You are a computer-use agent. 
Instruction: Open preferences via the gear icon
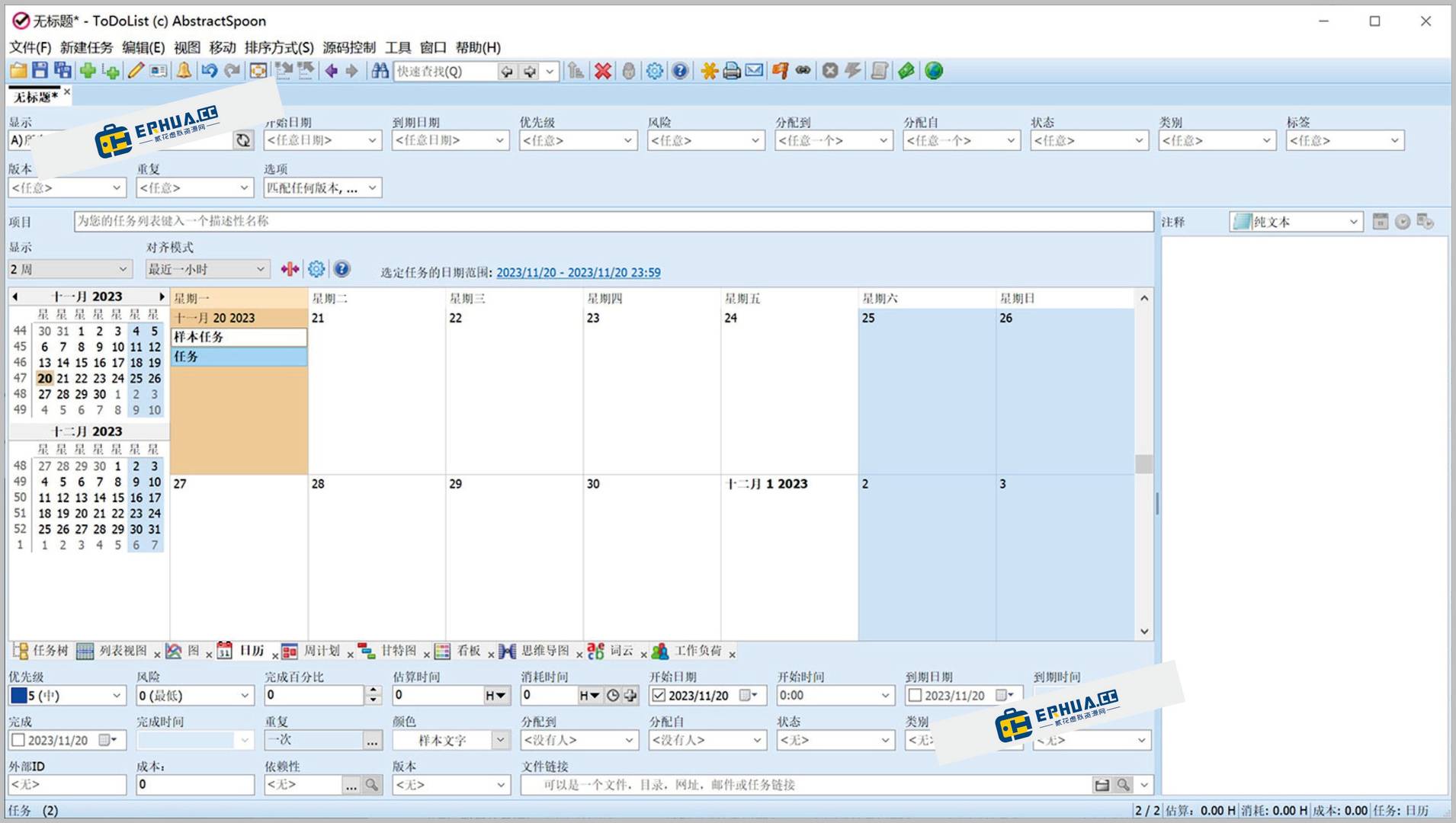(653, 71)
